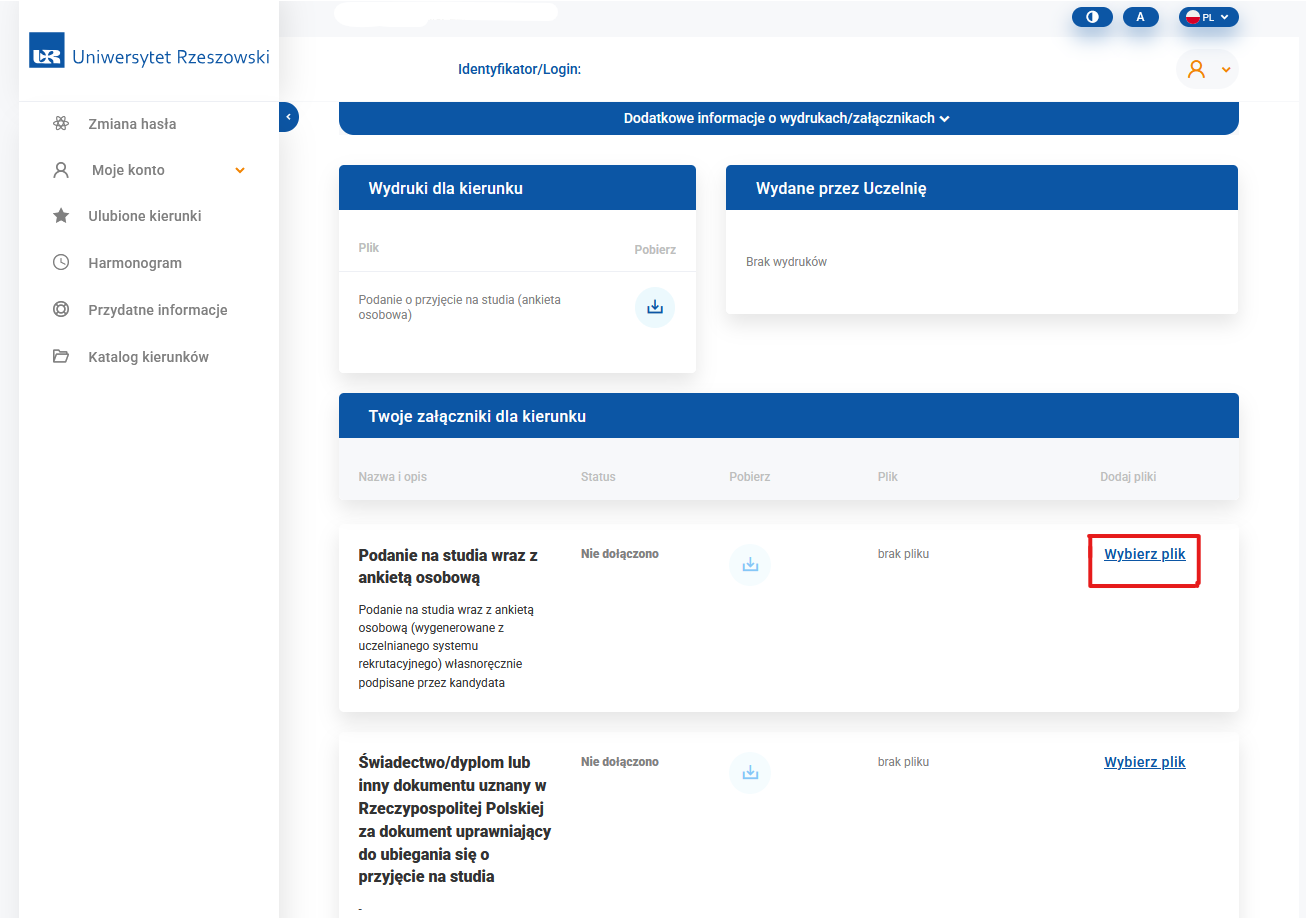Click the Przydatne informacje lifebuoy icon
The width and height of the screenshot is (1306, 918).
(x=61, y=310)
